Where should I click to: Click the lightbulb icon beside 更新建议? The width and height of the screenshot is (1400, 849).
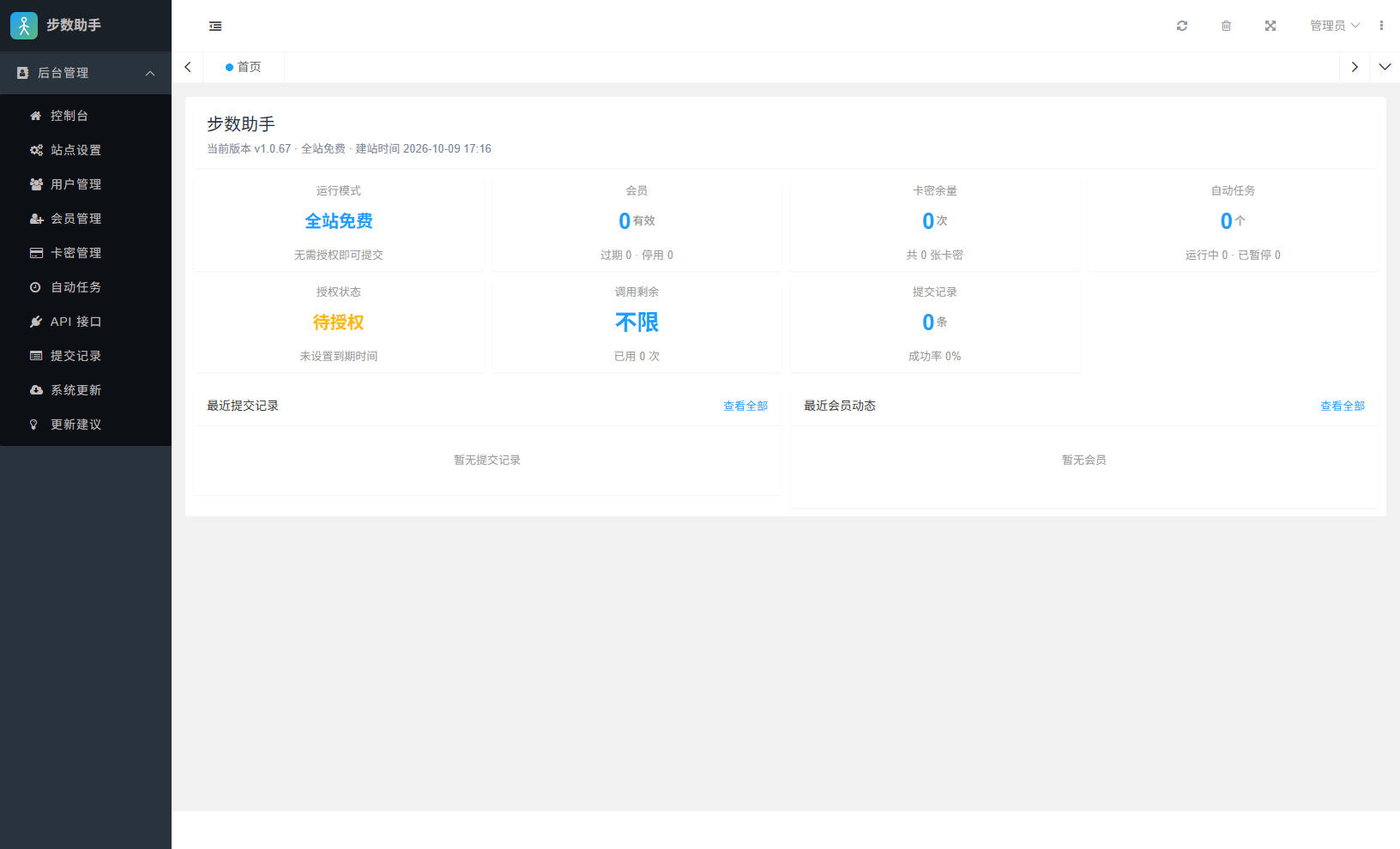coord(34,424)
